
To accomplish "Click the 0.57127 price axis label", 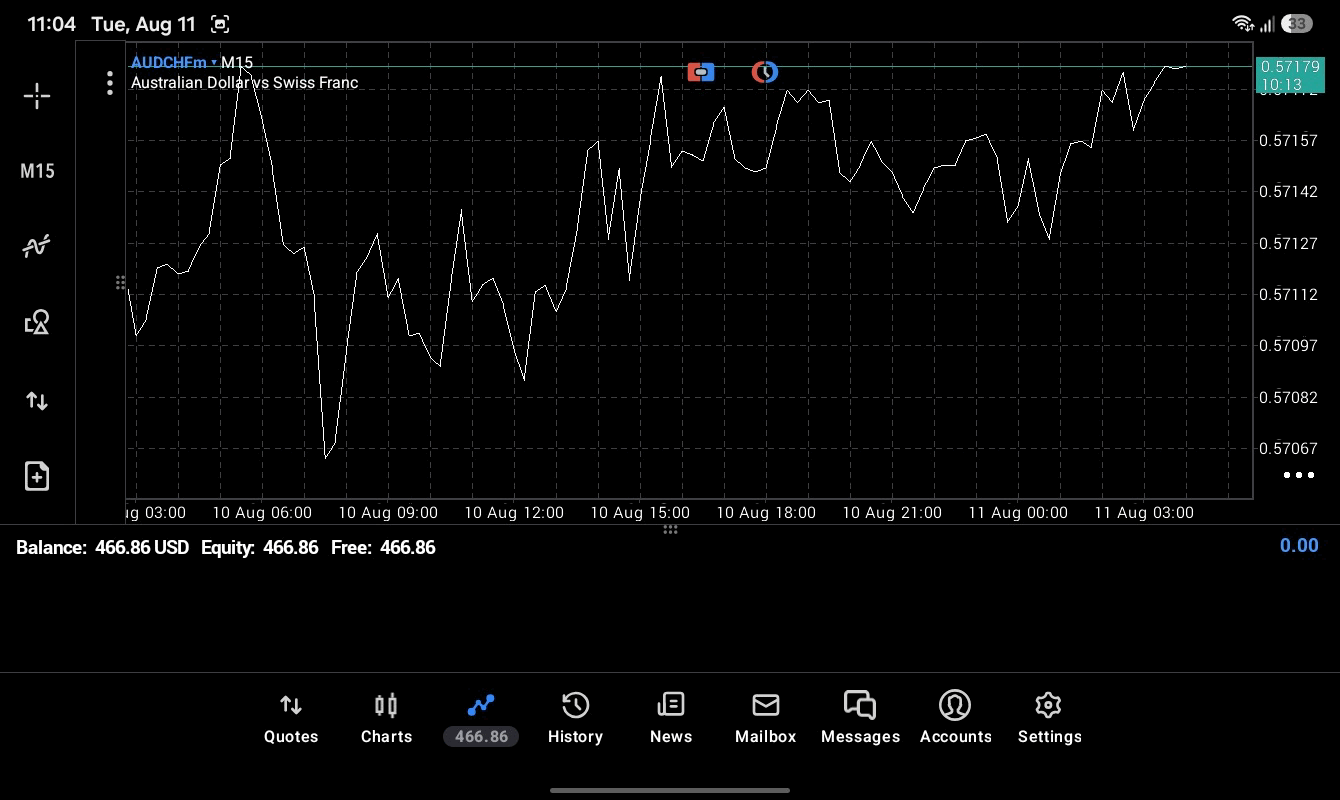I will 1288,243.
